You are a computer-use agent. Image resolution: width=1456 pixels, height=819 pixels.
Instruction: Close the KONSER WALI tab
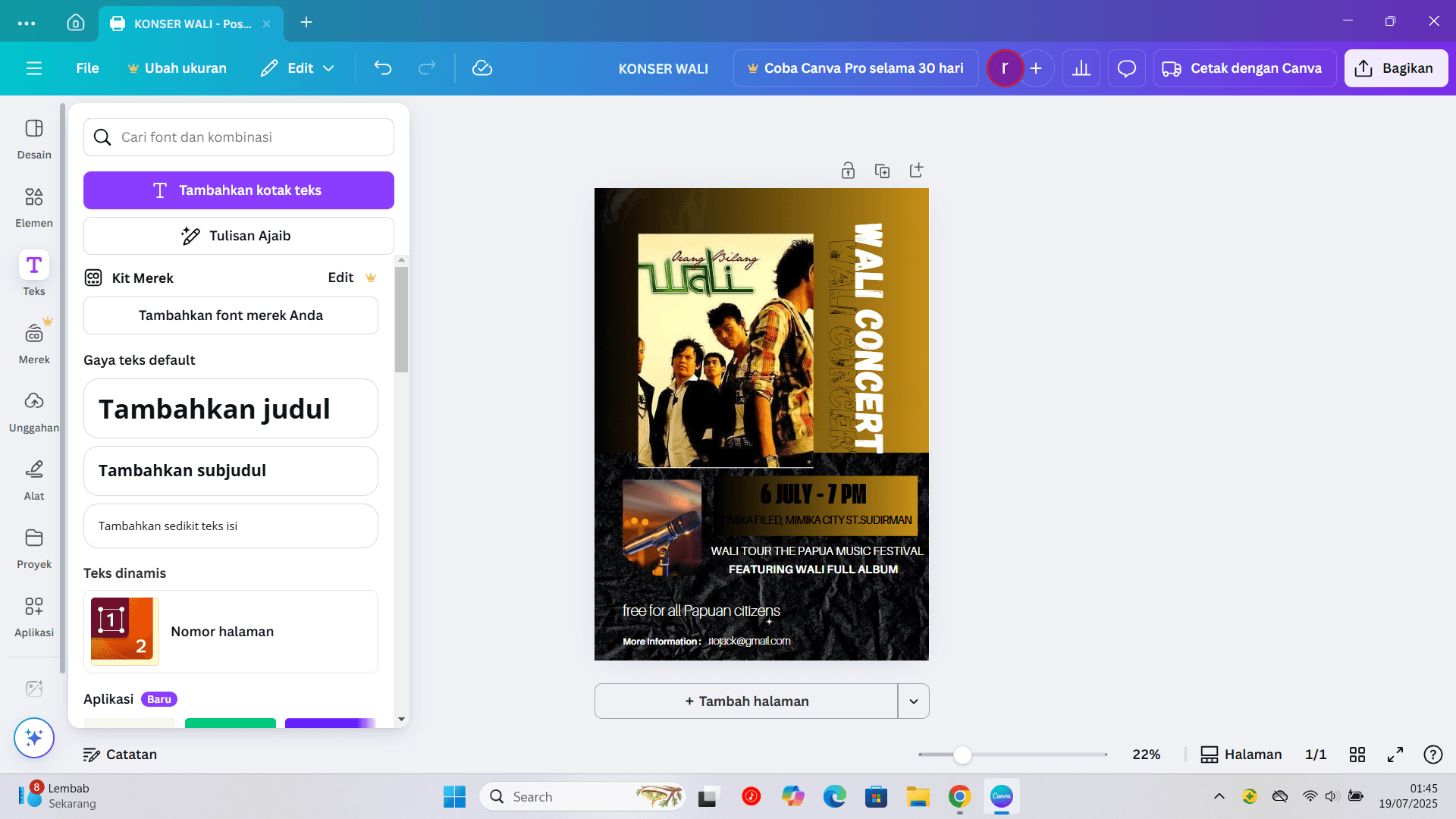[267, 24]
